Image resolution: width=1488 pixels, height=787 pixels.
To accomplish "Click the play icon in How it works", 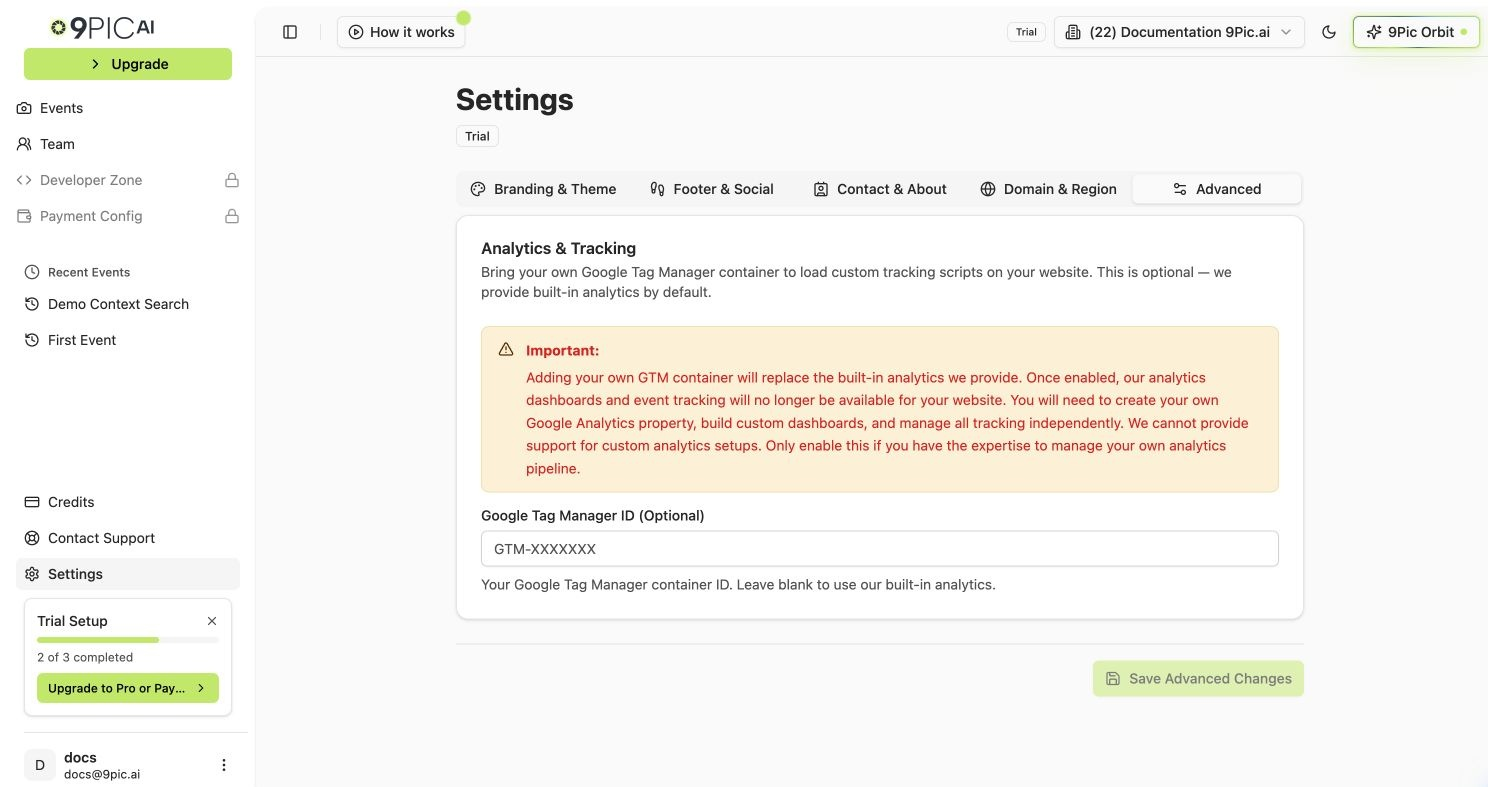I will tap(355, 32).
